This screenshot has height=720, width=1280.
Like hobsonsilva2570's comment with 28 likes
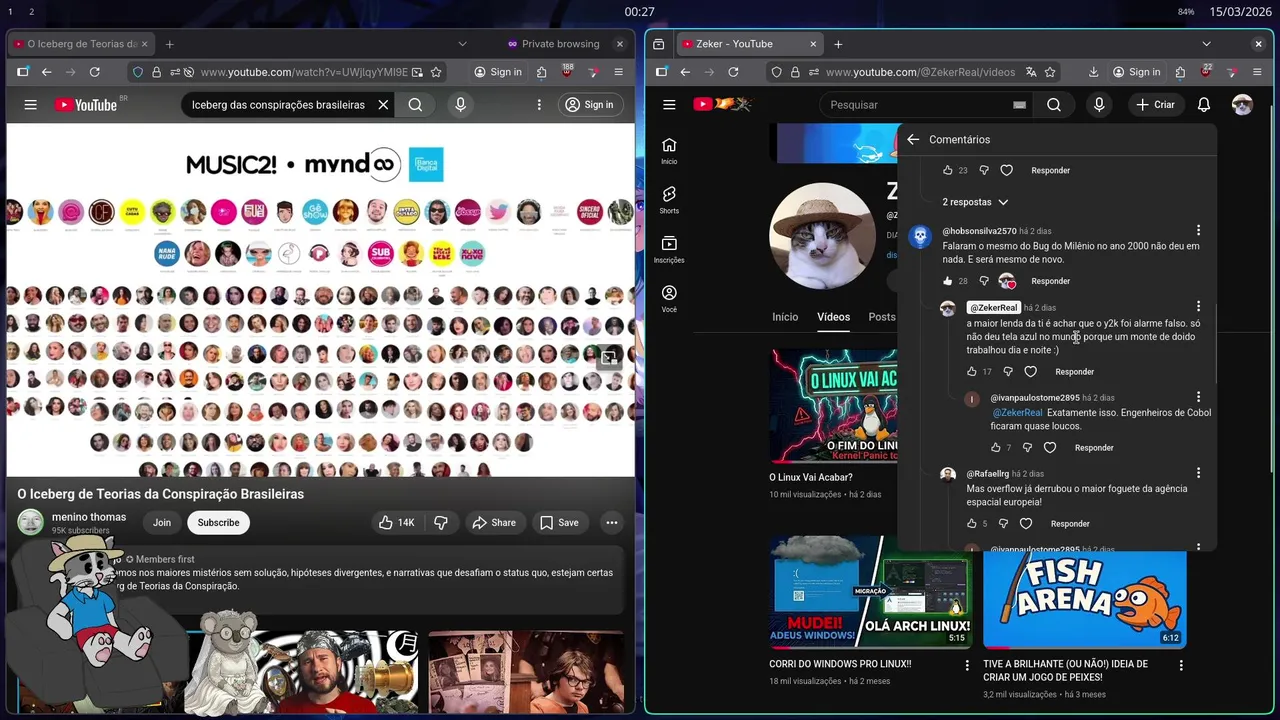948,281
